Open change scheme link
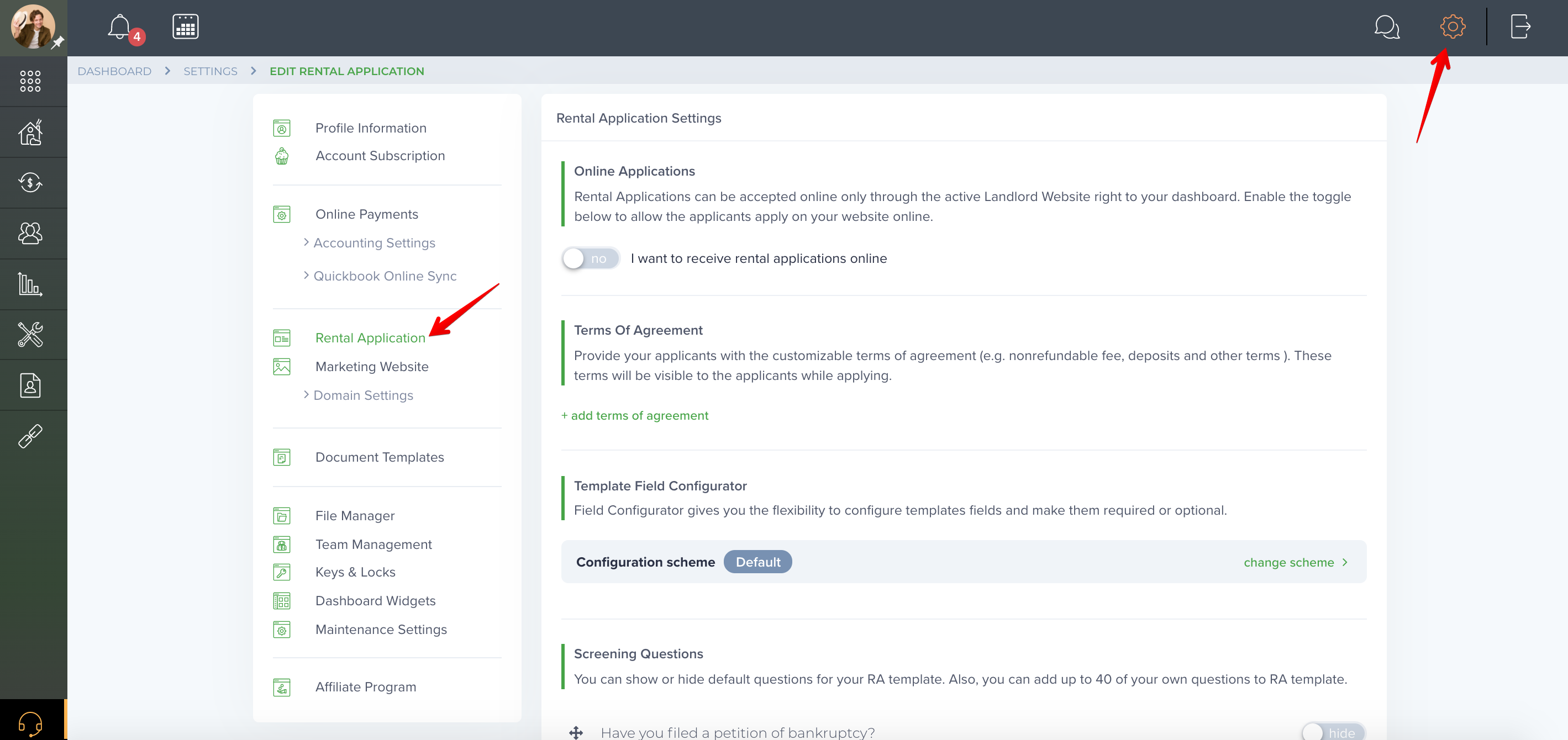1568x740 pixels. click(x=1295, y=562)
